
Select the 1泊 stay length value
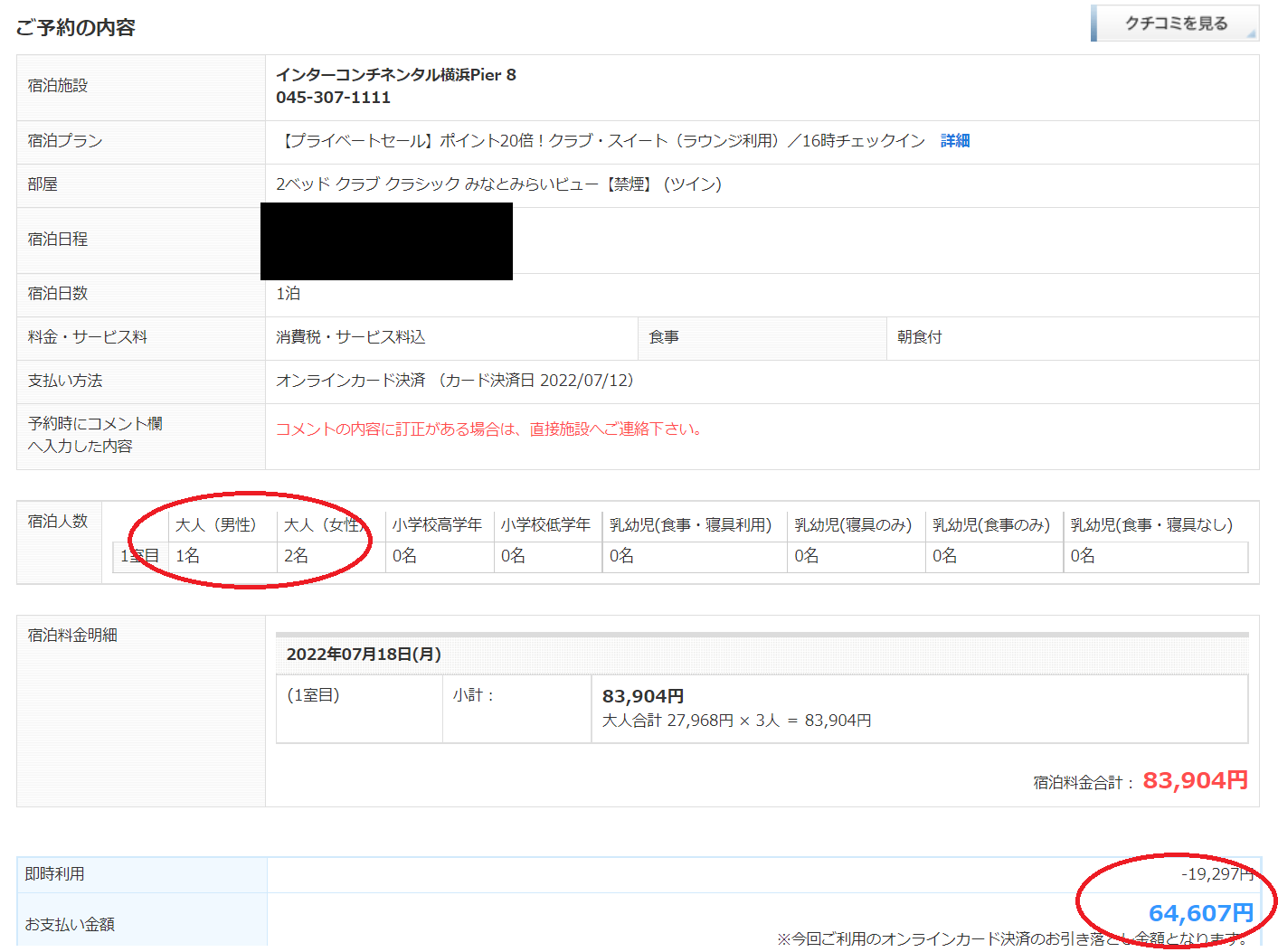(x=289, y=294)
